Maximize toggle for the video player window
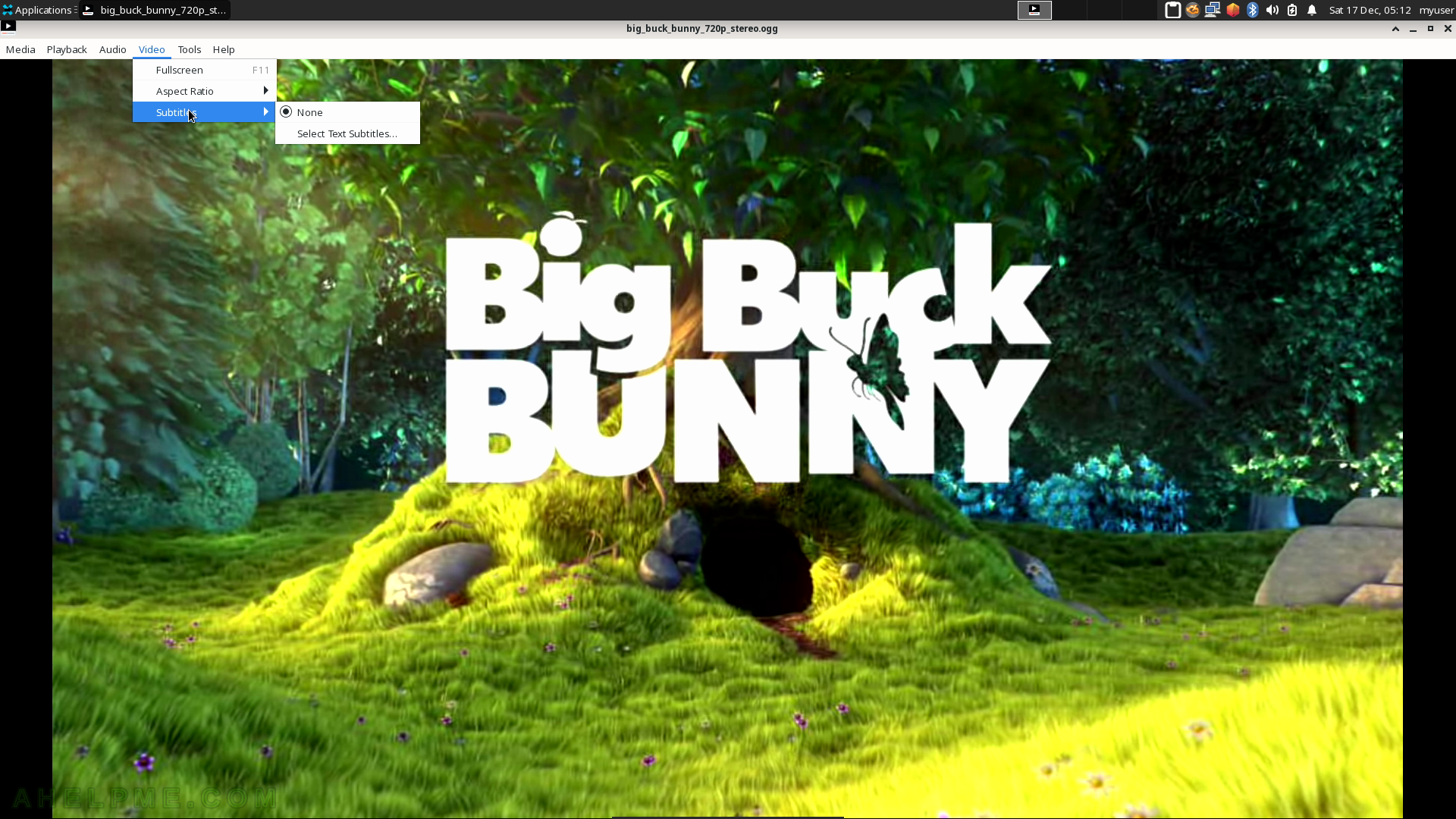This screenshot has height=819, width=1456. coord(1430,29)
